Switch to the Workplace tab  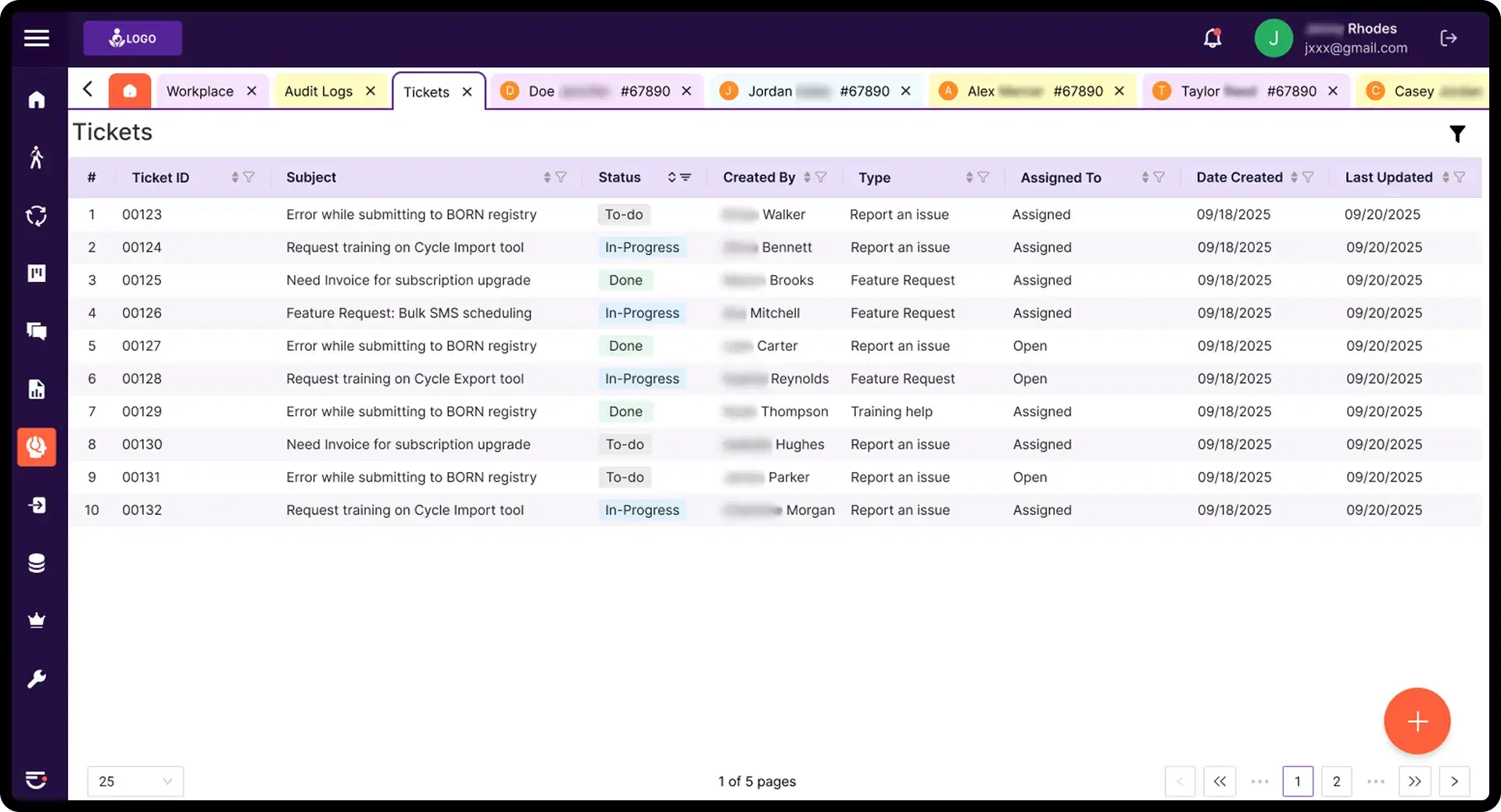pos(199,91)
